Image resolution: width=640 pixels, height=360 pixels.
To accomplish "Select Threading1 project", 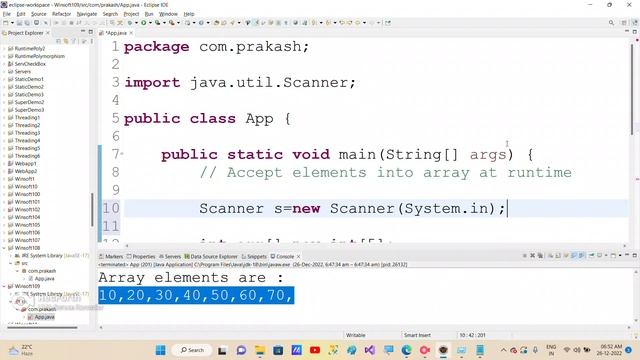I will point(27,118).
